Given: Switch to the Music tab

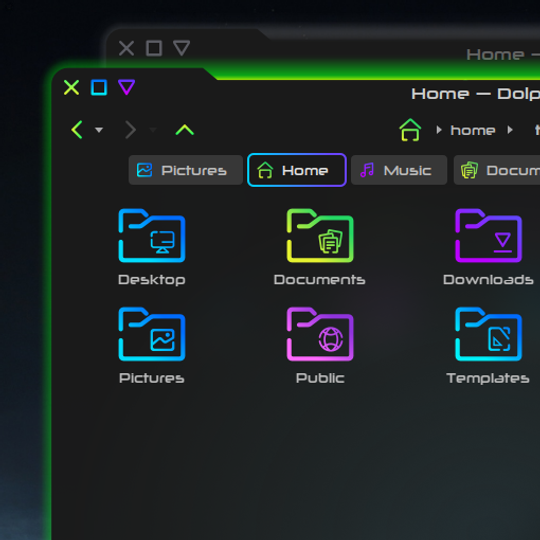Looking at the screenshot, I should point(399,170).
